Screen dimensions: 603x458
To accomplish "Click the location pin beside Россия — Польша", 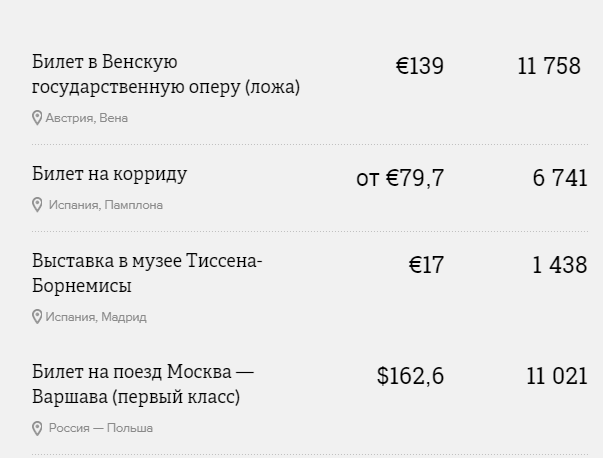I will click(37, 428).
